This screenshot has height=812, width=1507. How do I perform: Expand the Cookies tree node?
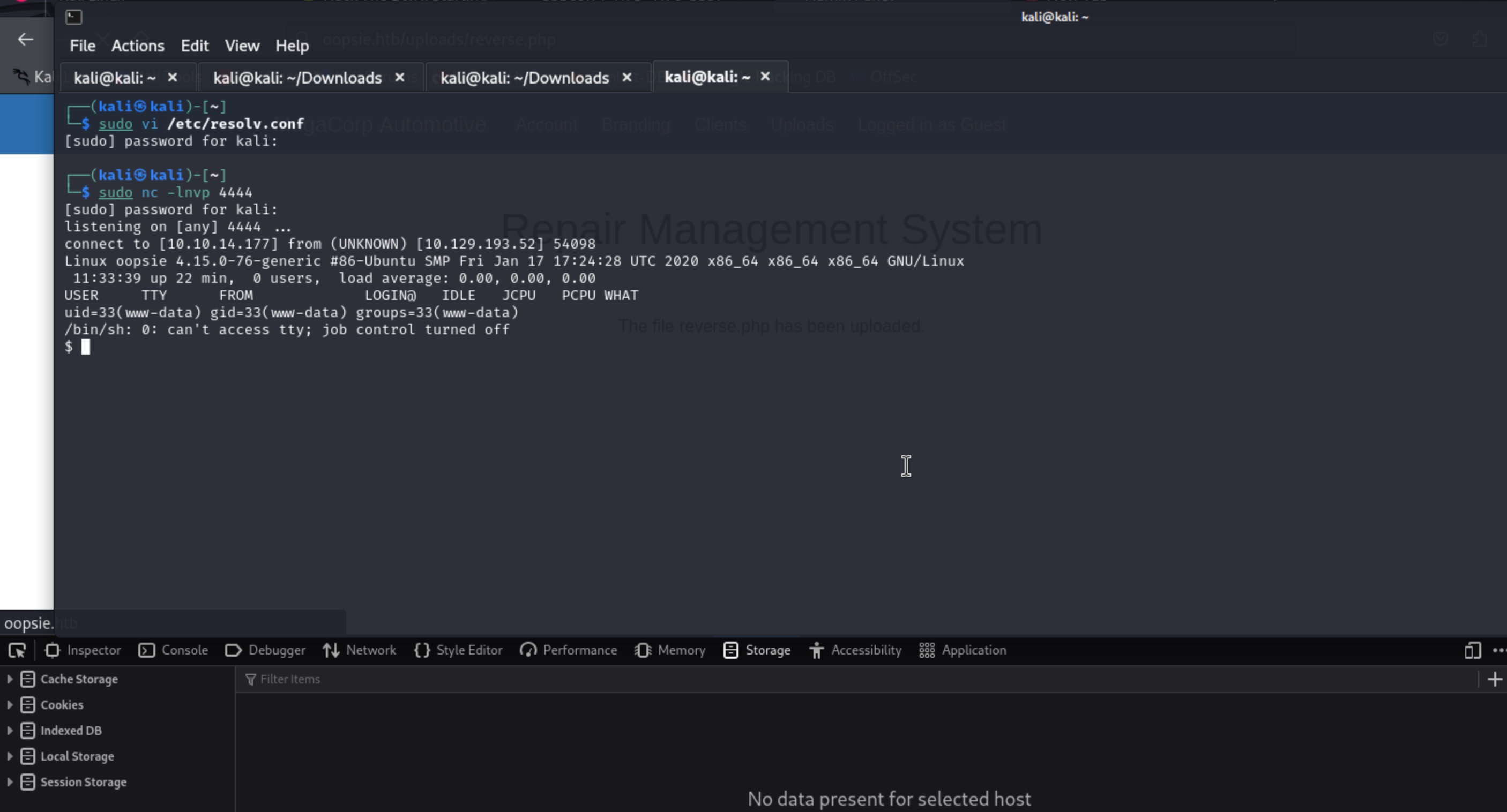tap(10, 705)
